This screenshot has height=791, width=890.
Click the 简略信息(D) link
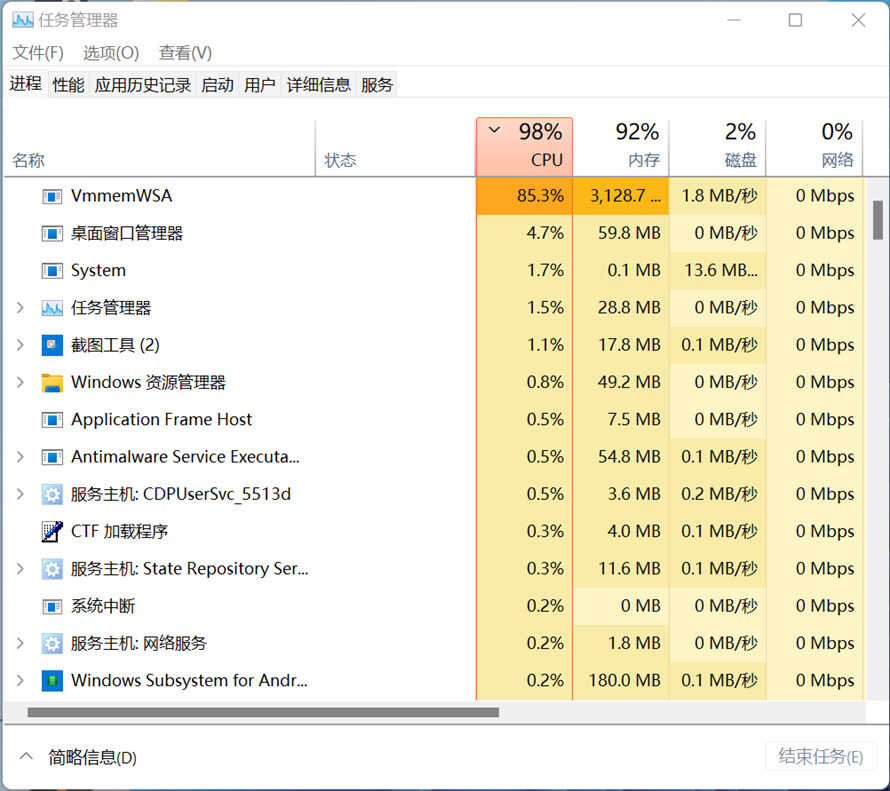point(92,758)
